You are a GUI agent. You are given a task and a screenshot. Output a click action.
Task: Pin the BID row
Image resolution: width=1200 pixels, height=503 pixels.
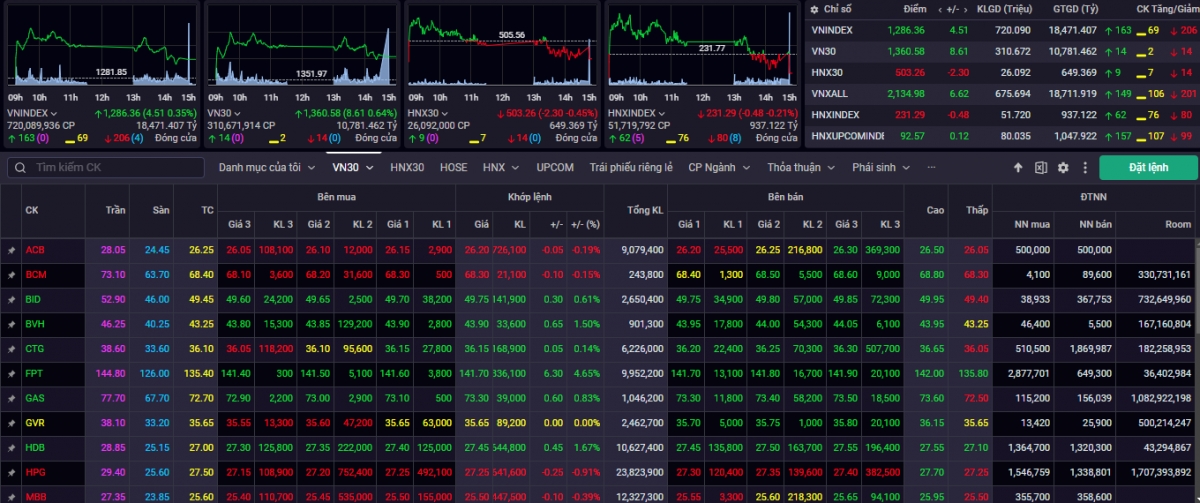coord(11,299)
